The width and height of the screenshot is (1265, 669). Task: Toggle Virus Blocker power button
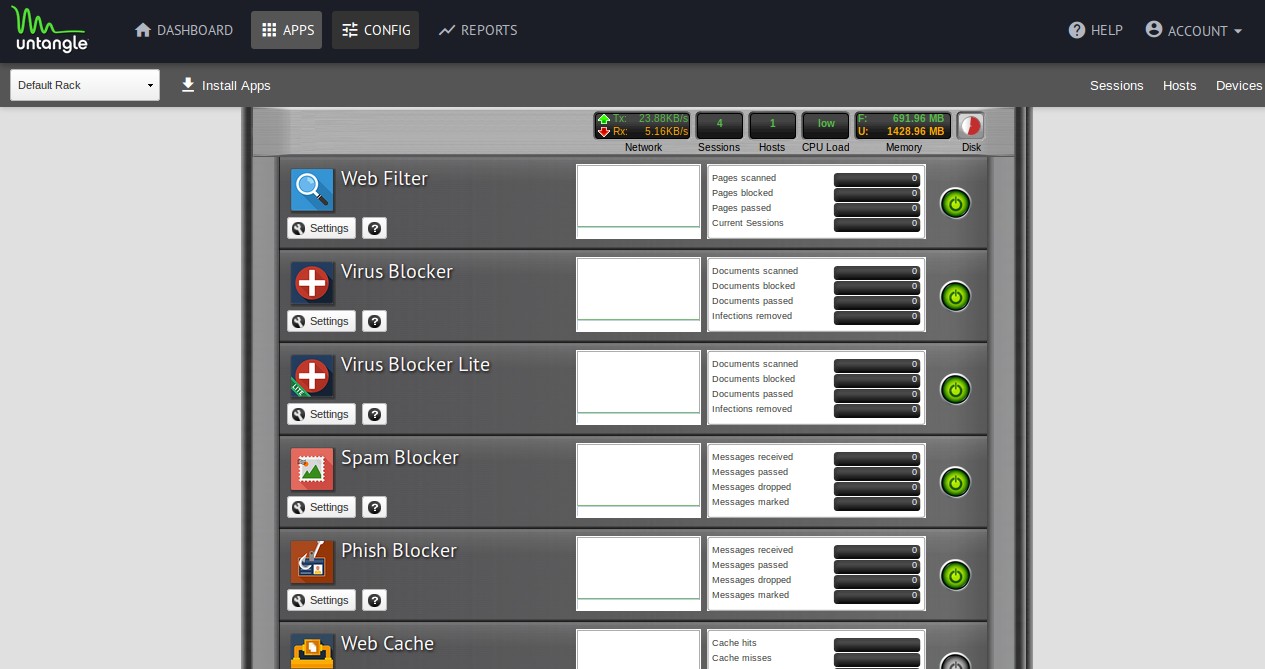955,296
